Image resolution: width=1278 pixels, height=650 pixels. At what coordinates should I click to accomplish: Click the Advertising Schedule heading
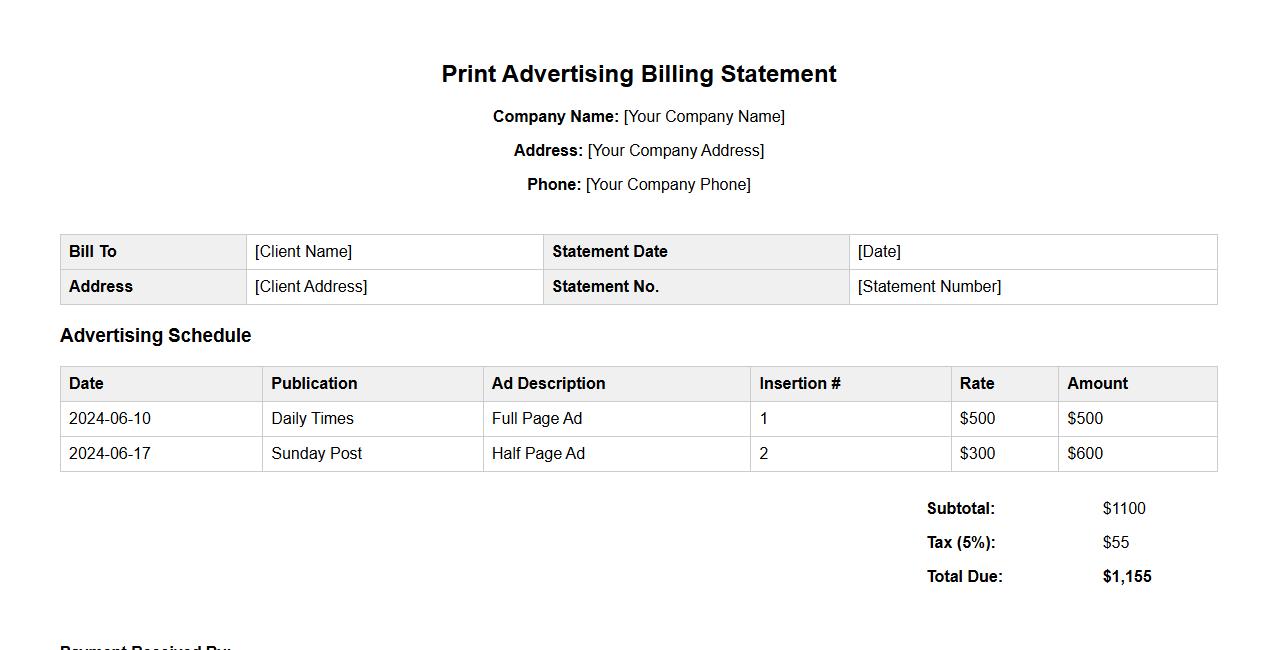(156, 336)
